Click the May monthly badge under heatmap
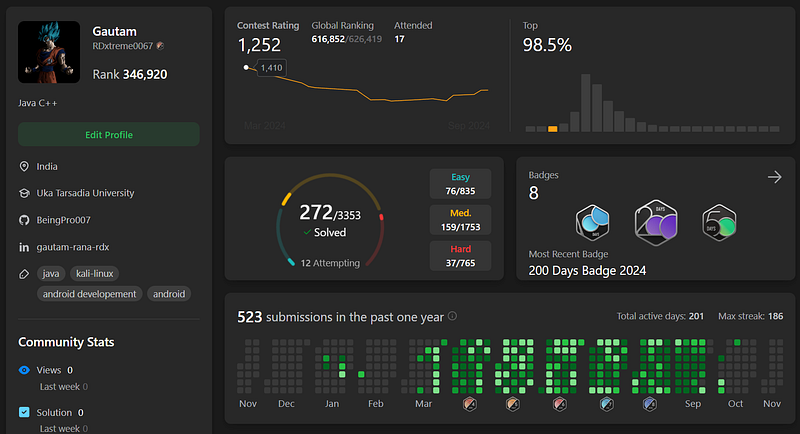Image resolution: width=800 pixels, height=434 pixels. tap(513, 404)
